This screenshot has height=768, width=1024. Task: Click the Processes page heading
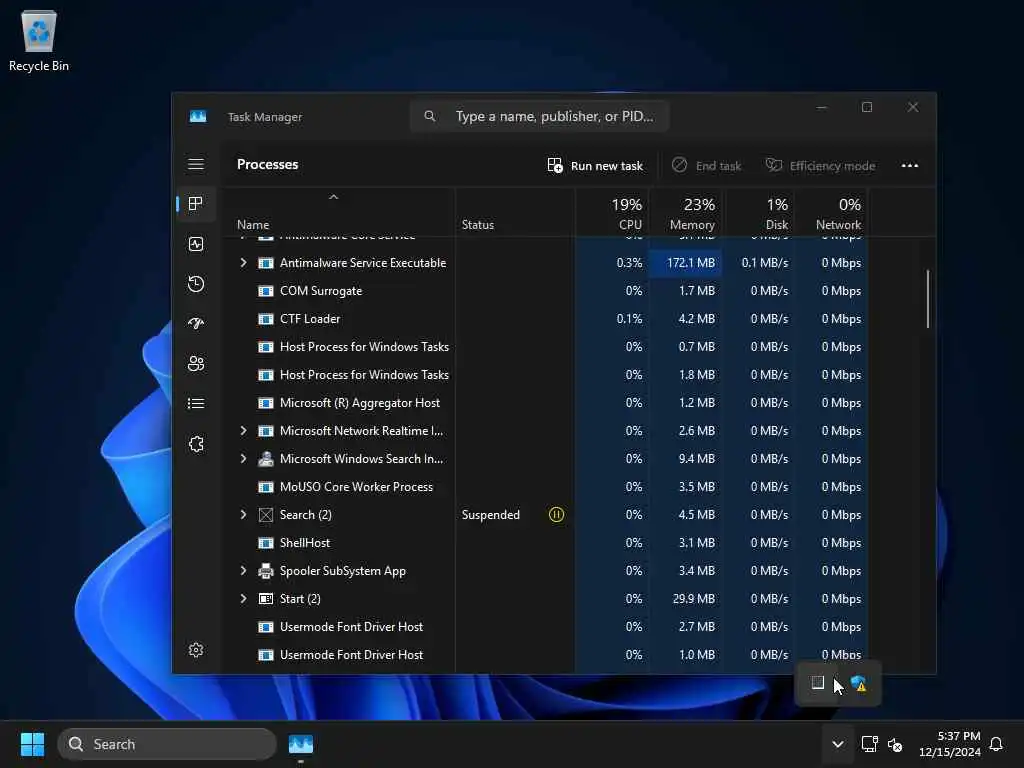click(267, 165)
